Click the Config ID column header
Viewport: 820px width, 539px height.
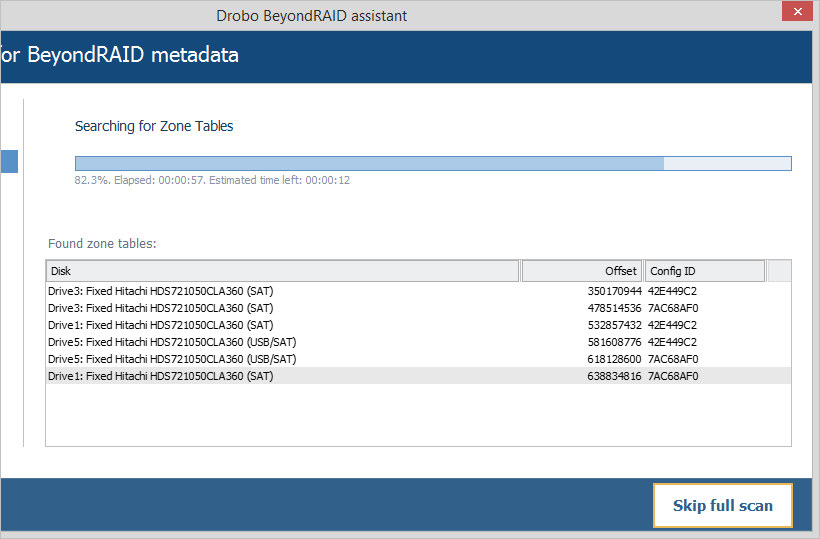[x=704, y=271]
